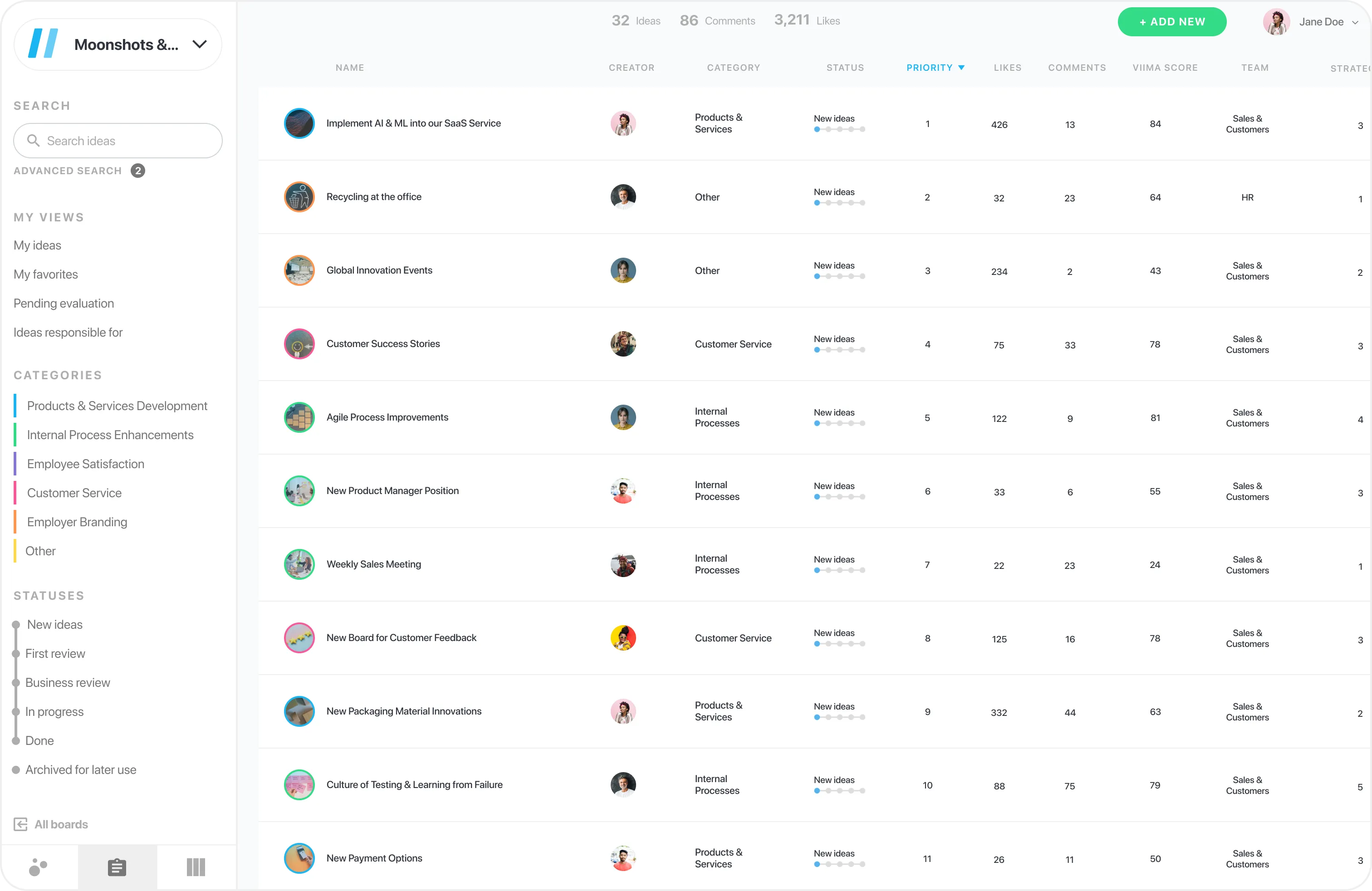Open the kanban columns view
This screenshot has width=1372, height=891.
coord(196,867)
